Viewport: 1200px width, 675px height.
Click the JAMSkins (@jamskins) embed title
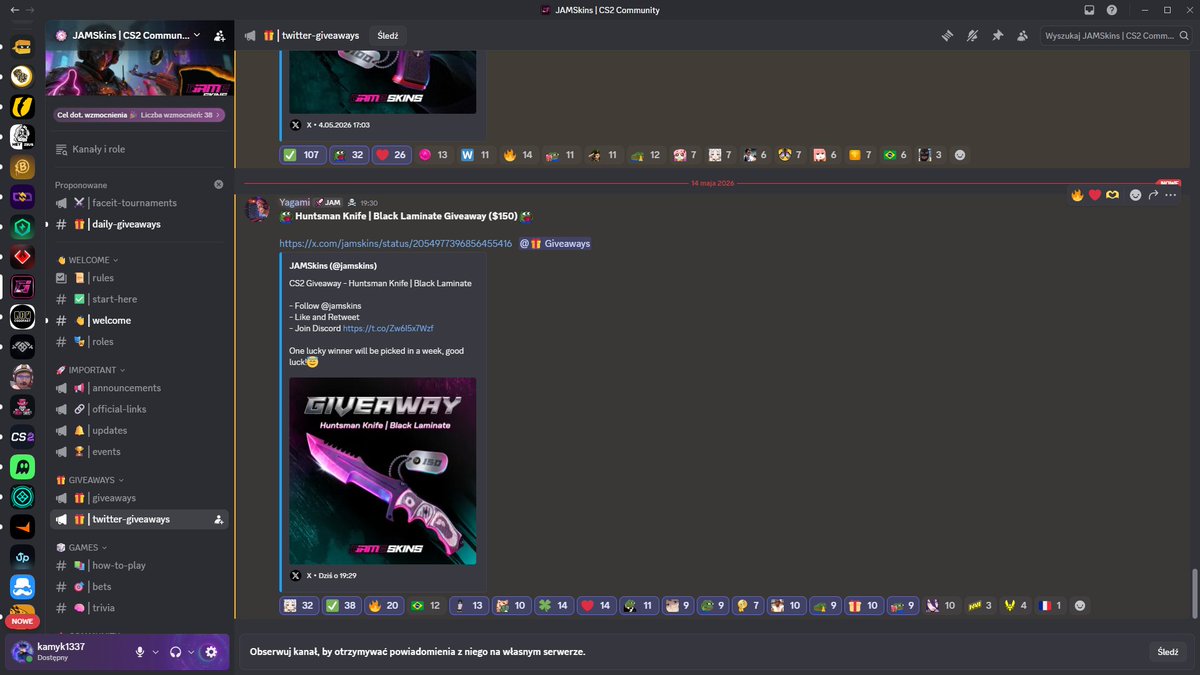pyautogui.click(x=333, y=266)
